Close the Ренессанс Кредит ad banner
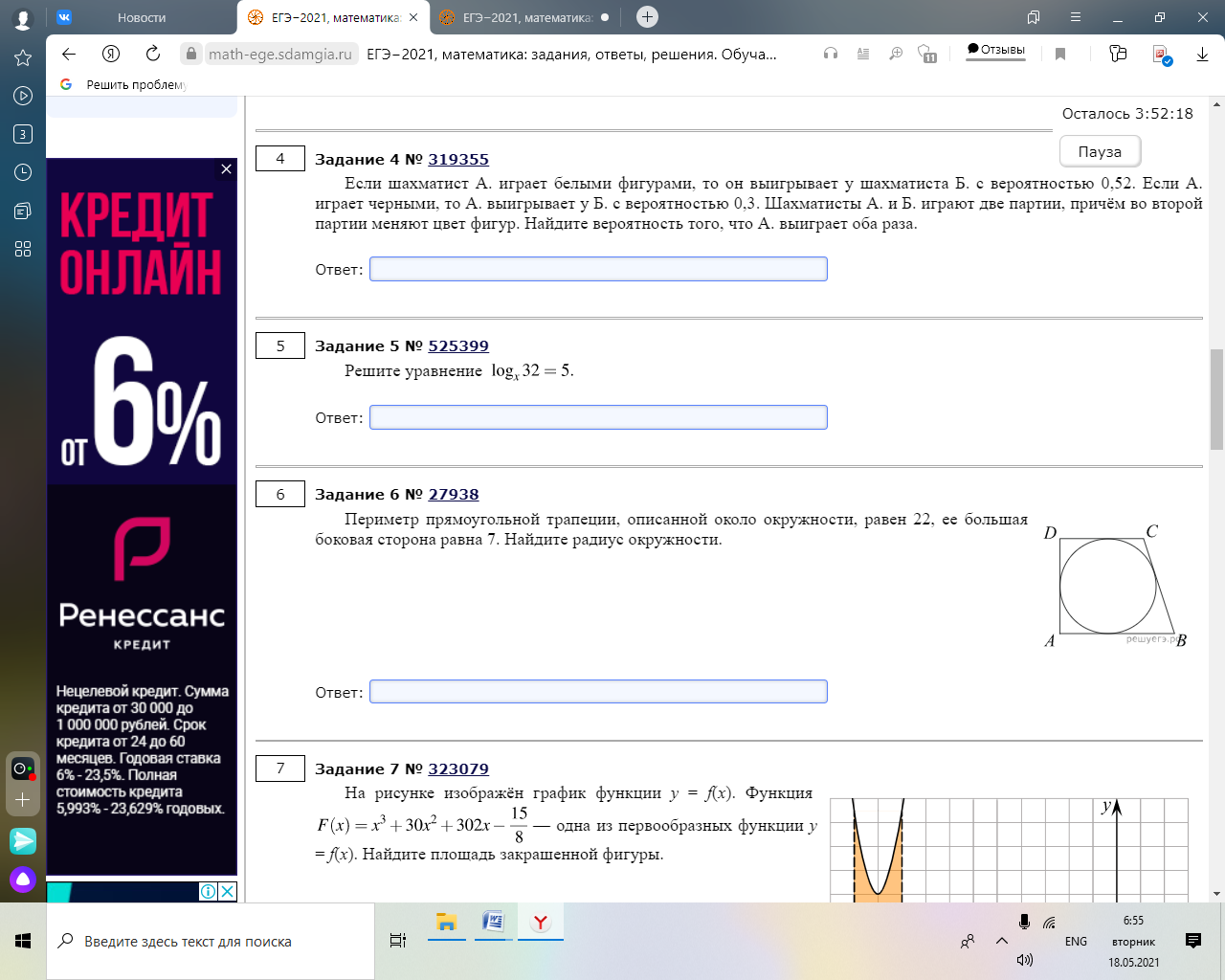Screen dimensions: 1225x980 click(226, 169)
